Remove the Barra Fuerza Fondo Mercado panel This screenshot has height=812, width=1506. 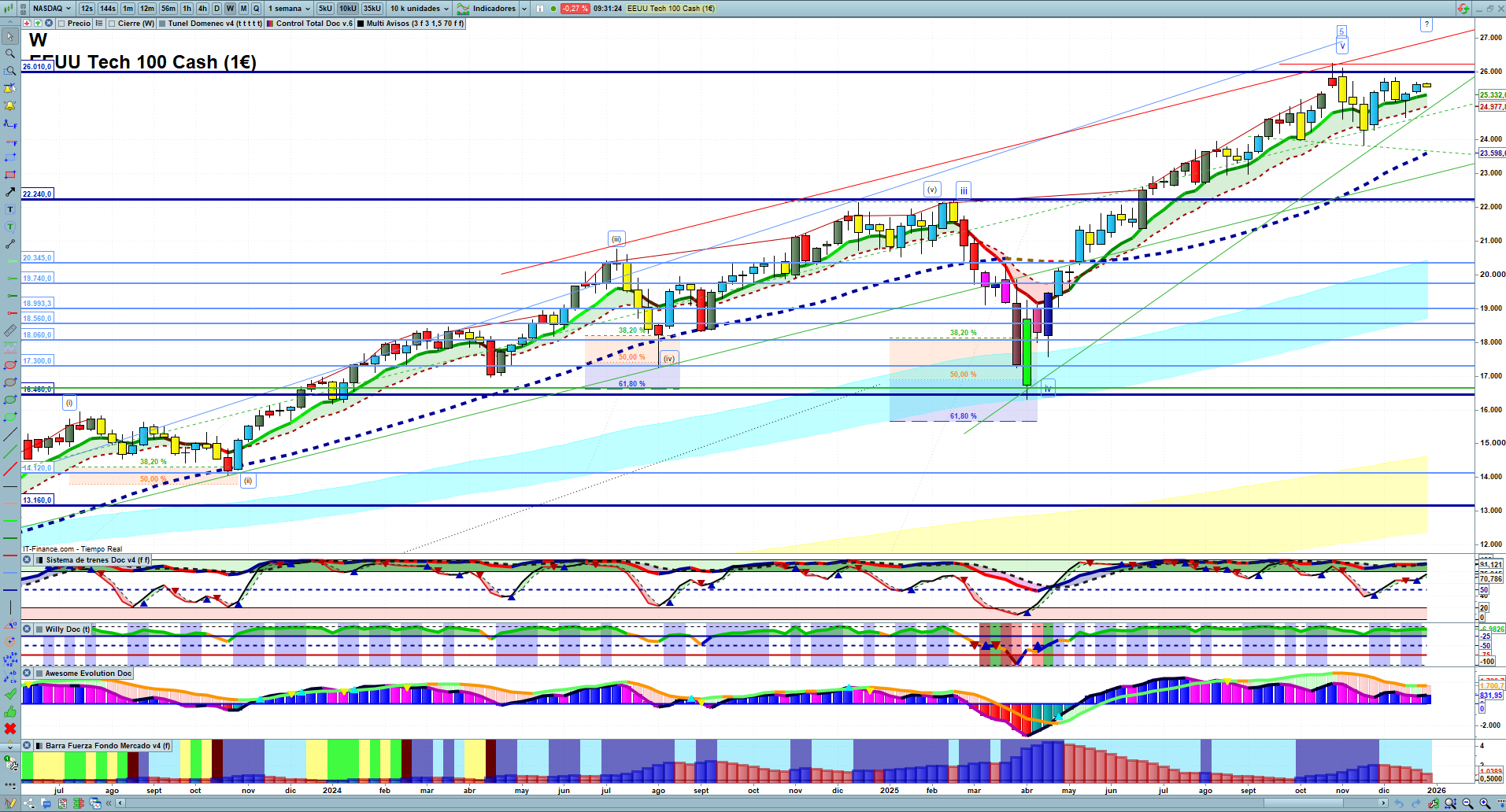pos(27,746)
